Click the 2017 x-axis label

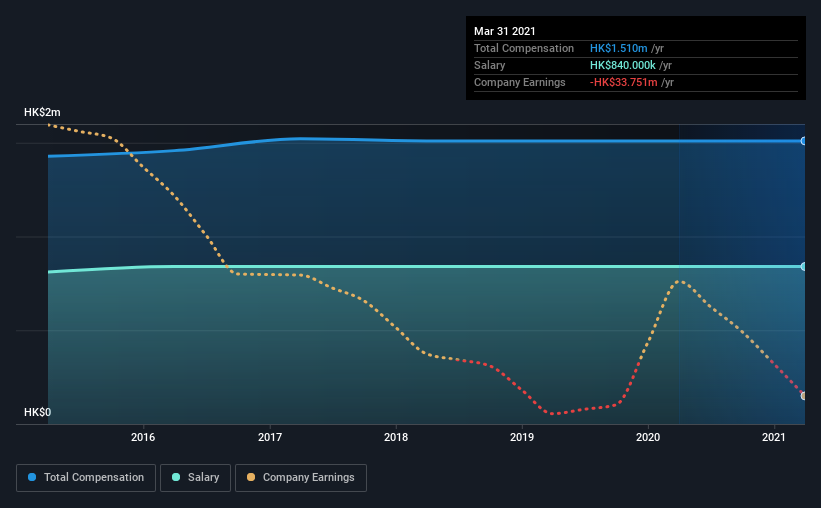(x=270, y=437)
